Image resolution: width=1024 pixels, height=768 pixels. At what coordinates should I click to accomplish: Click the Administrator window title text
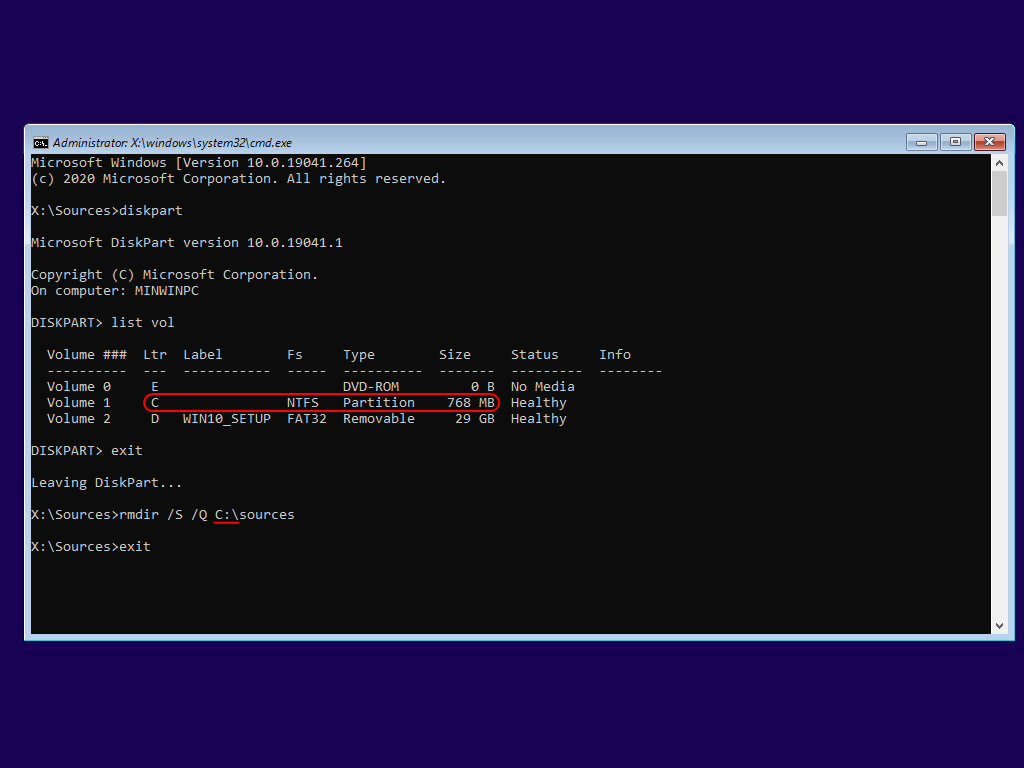click(x=172, y=142)
